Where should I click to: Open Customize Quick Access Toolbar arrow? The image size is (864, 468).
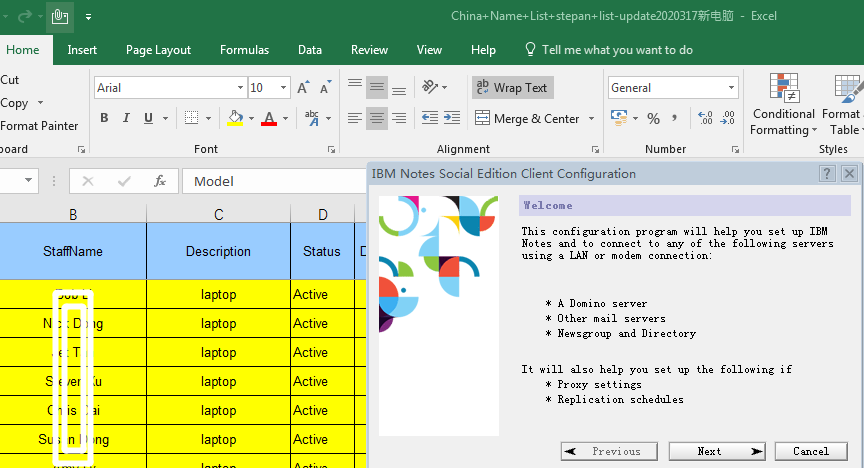click(x=88, y=17)
